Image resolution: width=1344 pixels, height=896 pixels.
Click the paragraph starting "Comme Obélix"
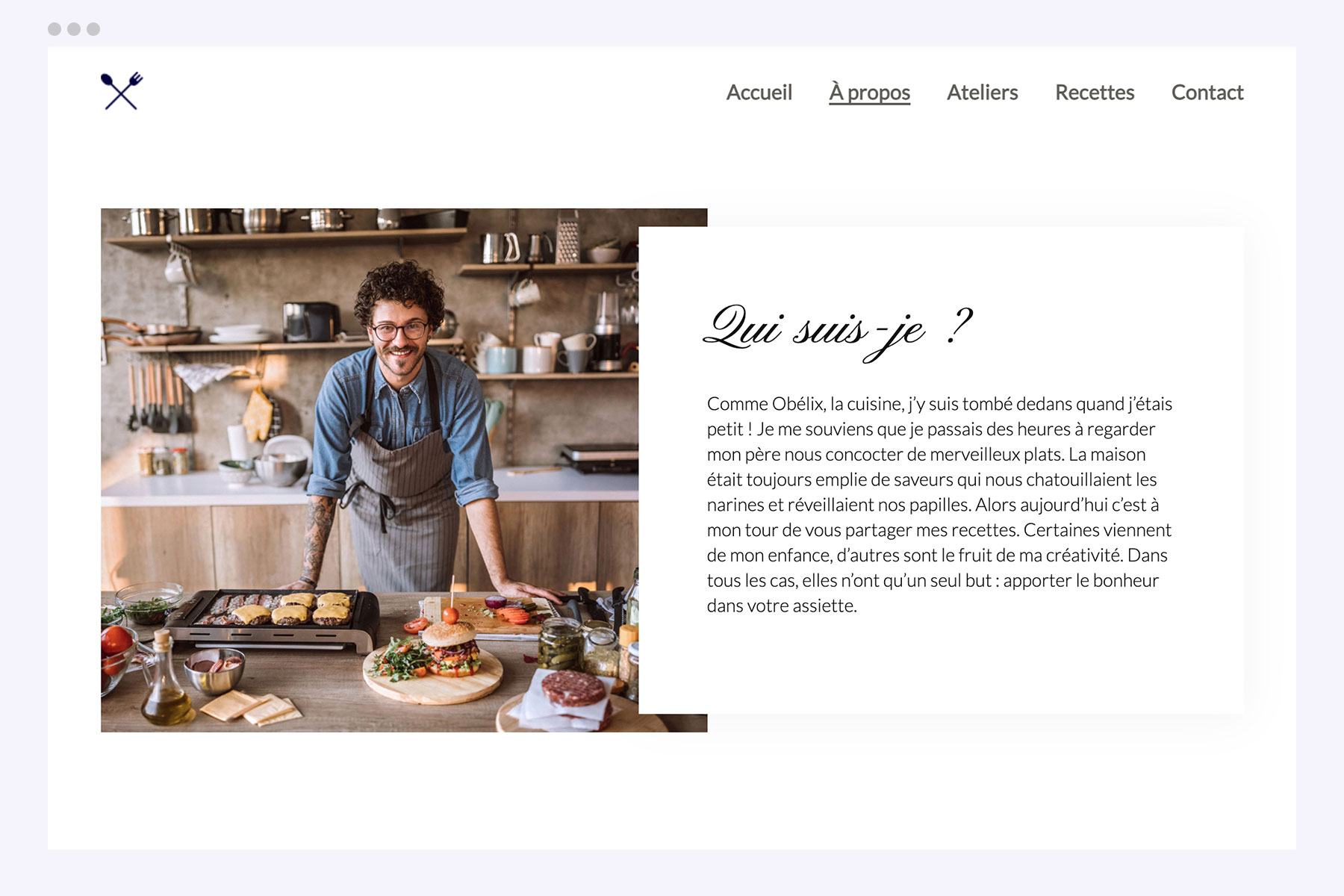pos(939,505)
